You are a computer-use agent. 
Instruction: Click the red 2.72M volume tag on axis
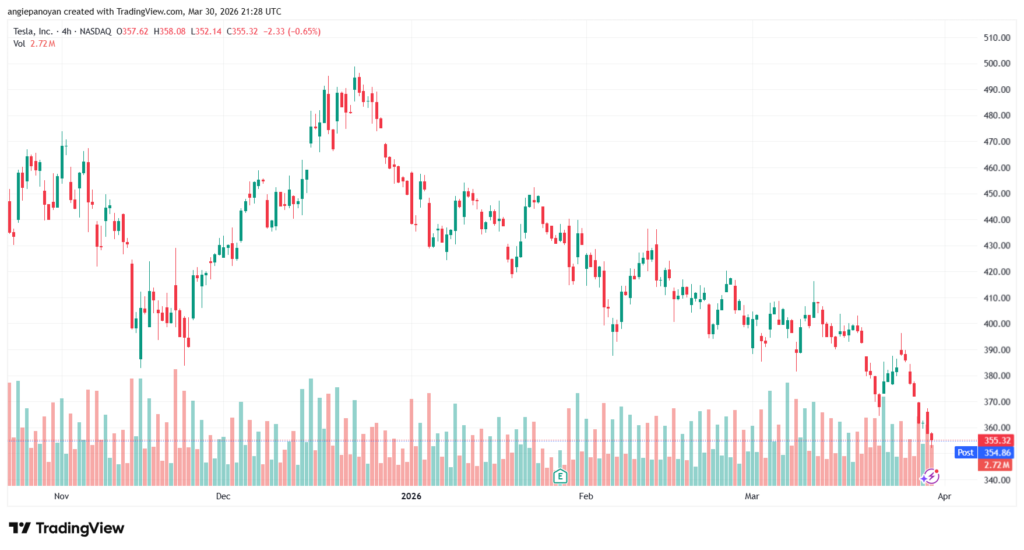(998, 465)
